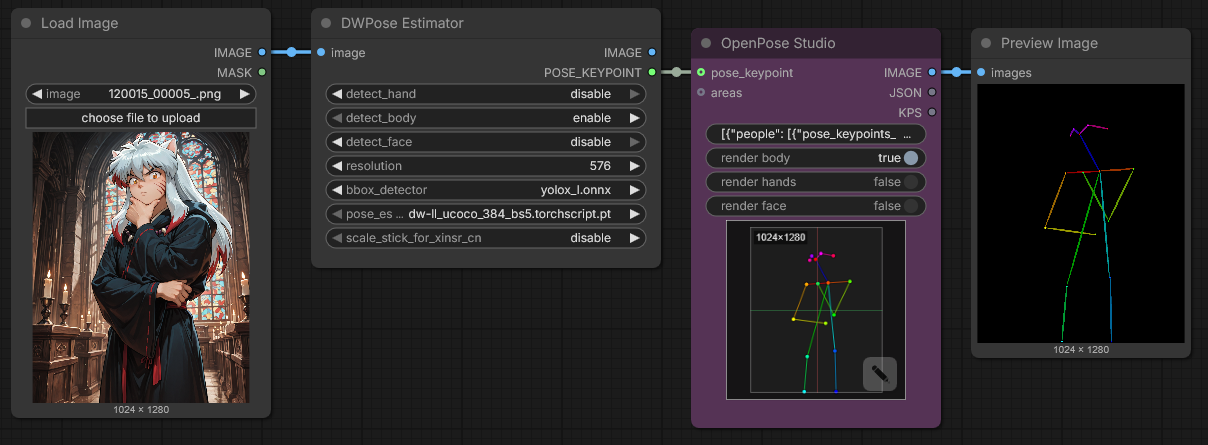Step detect_face to its next value

point(634,142)
